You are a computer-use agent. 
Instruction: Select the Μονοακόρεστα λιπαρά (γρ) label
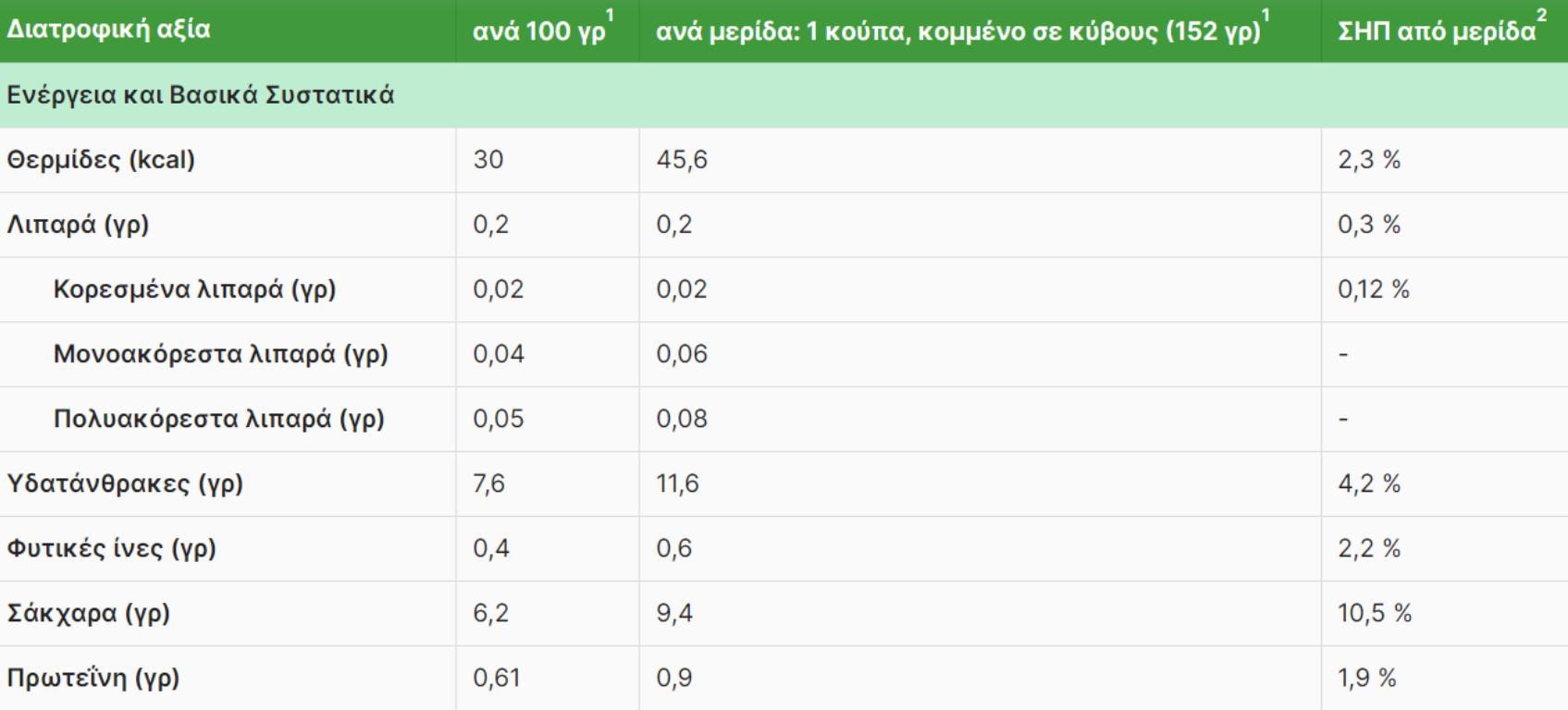point(220,354)
